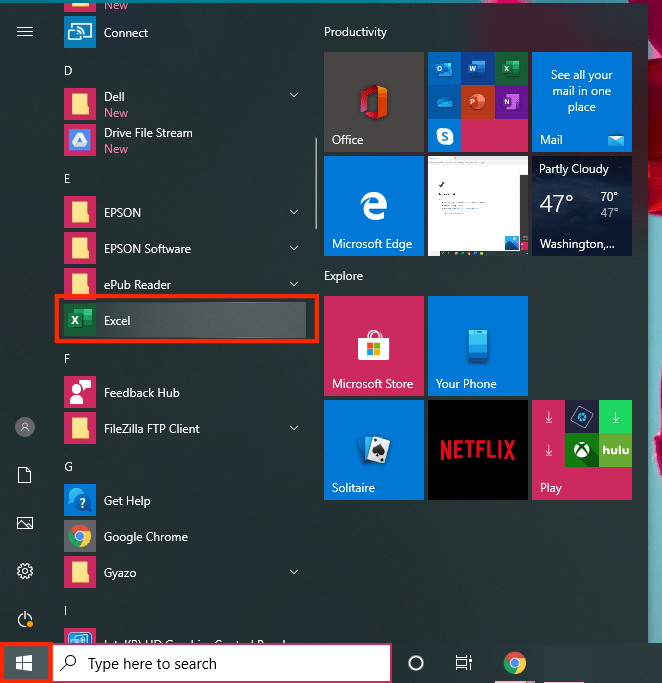Open Task View on taskbar

(464, 663)
